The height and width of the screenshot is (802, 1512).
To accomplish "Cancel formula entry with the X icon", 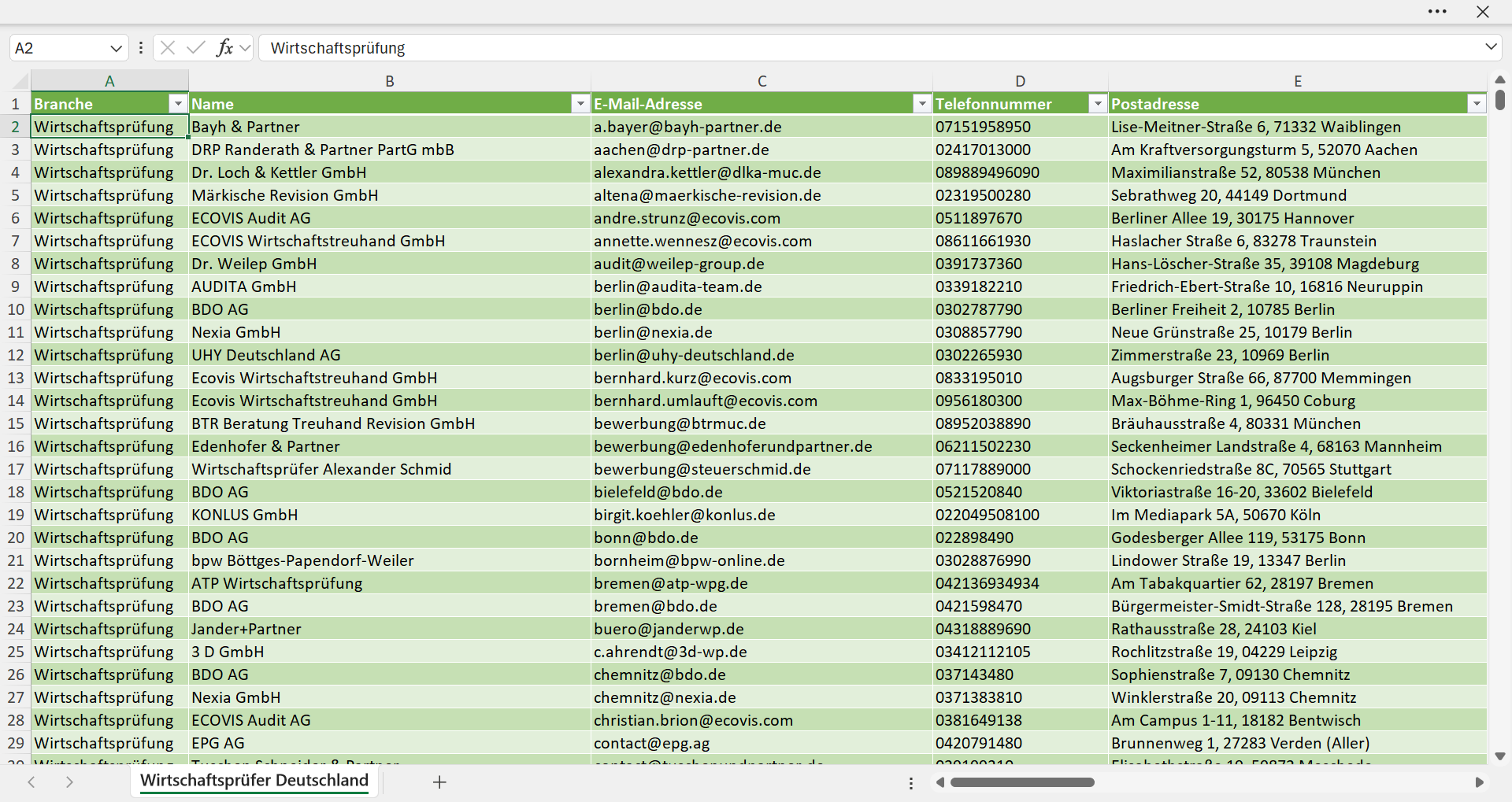I will pyautogui.click(x=168, y=48).
